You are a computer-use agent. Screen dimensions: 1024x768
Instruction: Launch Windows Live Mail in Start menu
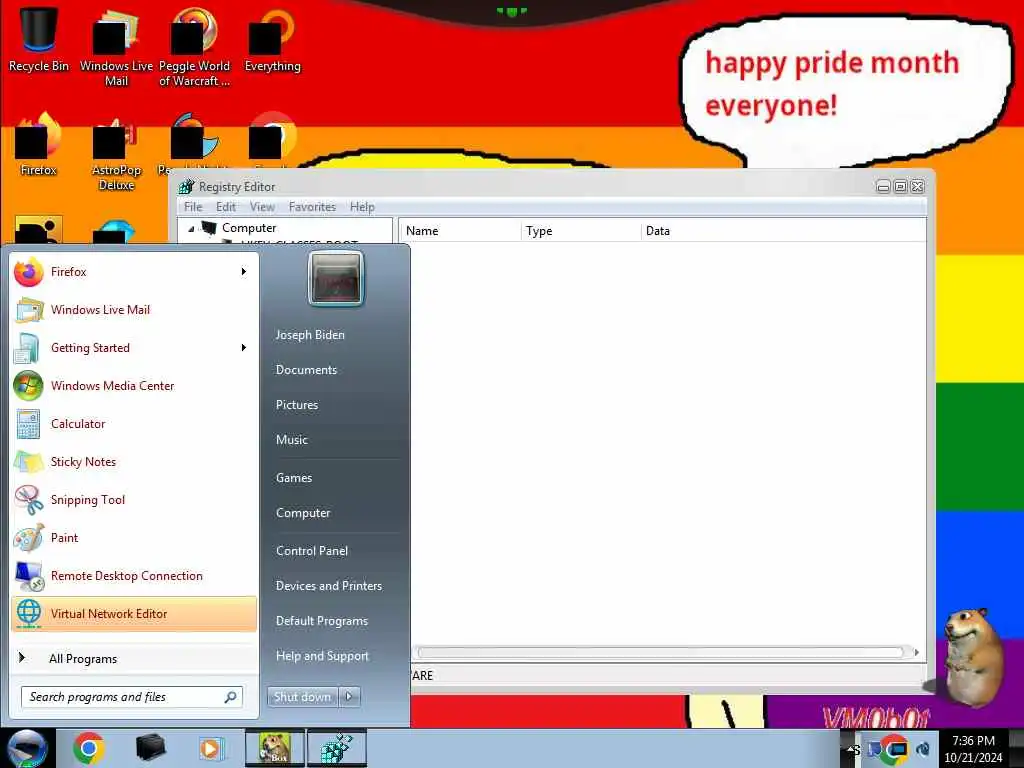(x=134, y=310)
